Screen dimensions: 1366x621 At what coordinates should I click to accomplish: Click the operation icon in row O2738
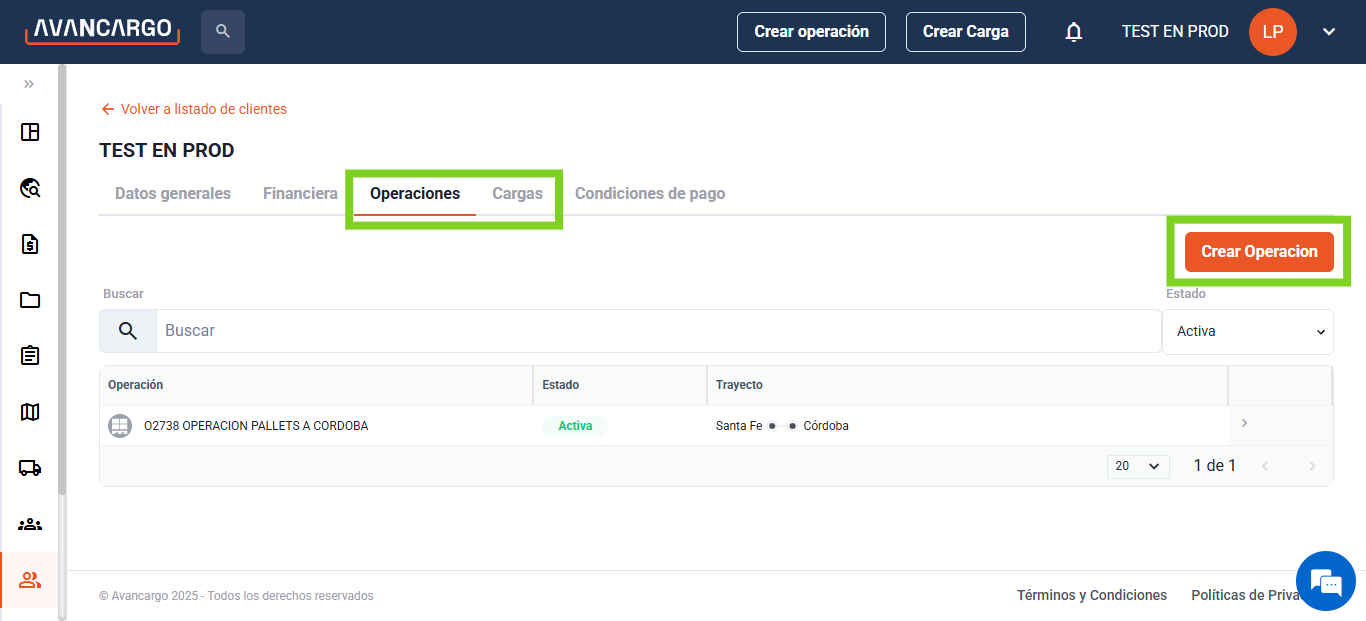tap(120, 426)
